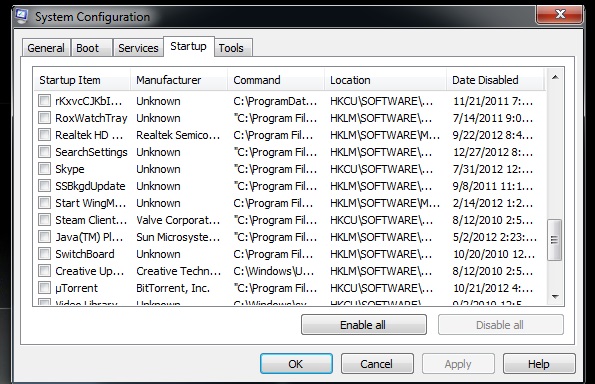This screenshot has height=384, width=595.
Task: Close the System Configuration window
Action: pos(560,14)
